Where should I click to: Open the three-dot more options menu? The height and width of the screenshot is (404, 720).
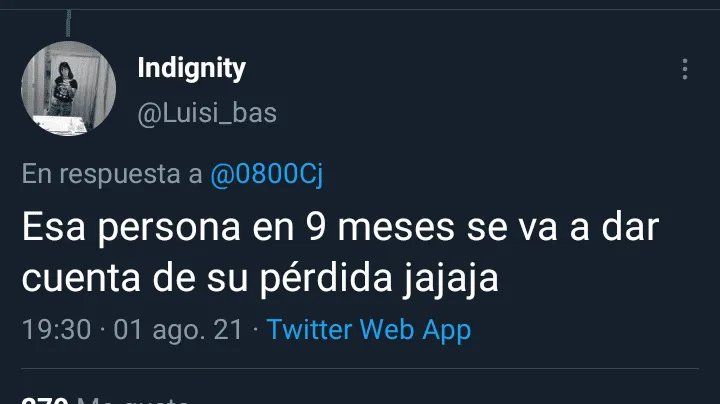pyautogui.click(x=685, y=69)
